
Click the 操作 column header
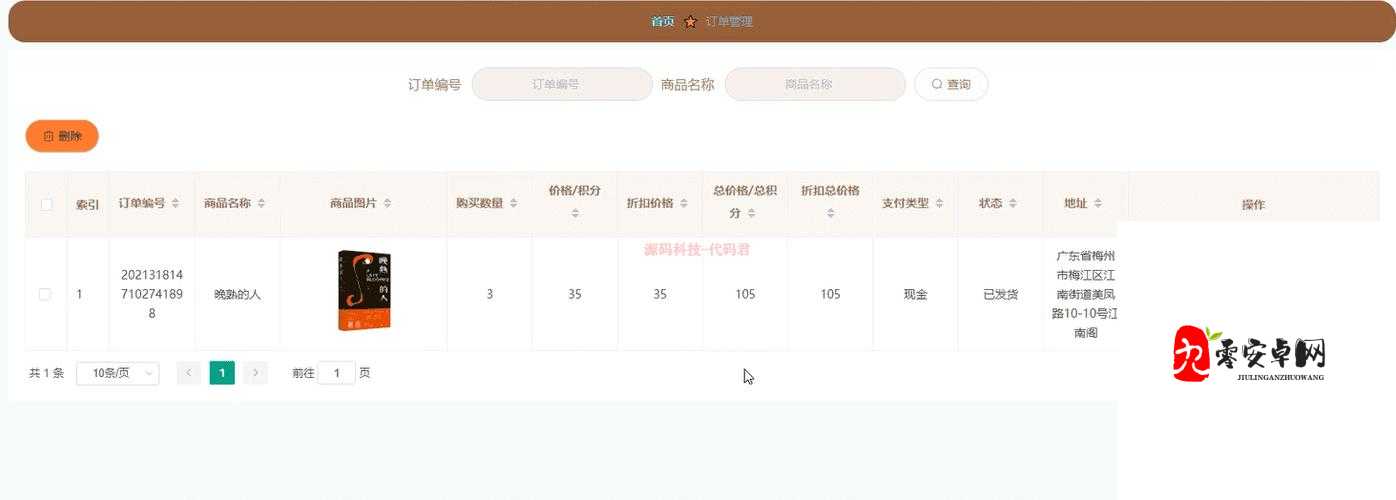(1254, 204)
